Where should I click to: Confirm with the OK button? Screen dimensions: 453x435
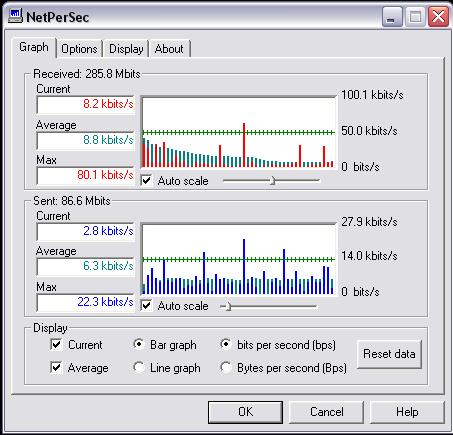click(245, 412)
